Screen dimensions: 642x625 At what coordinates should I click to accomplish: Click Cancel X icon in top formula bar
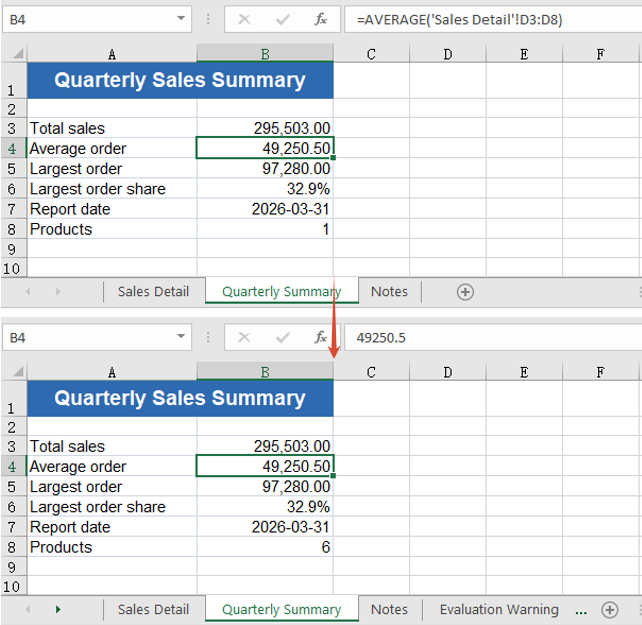244,19
